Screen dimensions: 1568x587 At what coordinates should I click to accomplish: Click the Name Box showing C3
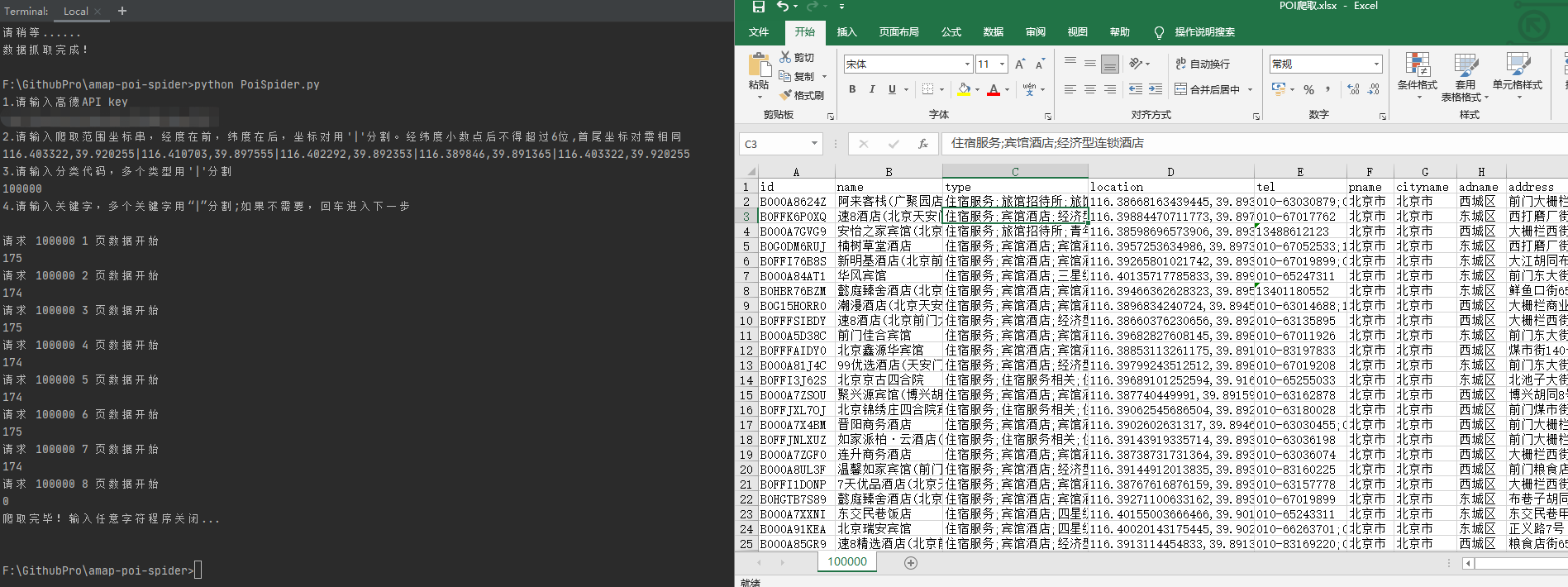(x=779, y=144)
